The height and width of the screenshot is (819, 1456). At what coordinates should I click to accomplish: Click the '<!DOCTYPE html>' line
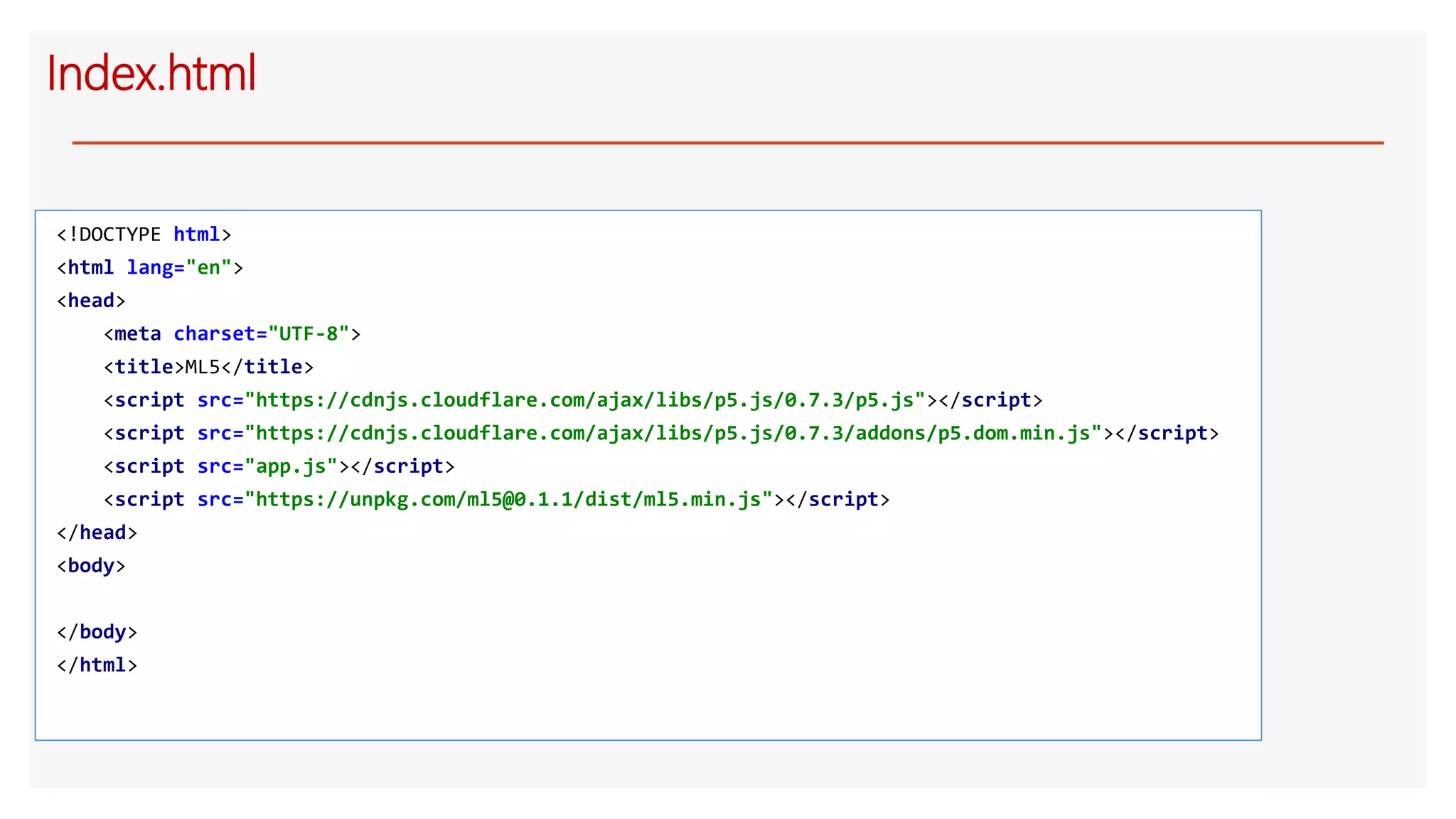[144, 235]
